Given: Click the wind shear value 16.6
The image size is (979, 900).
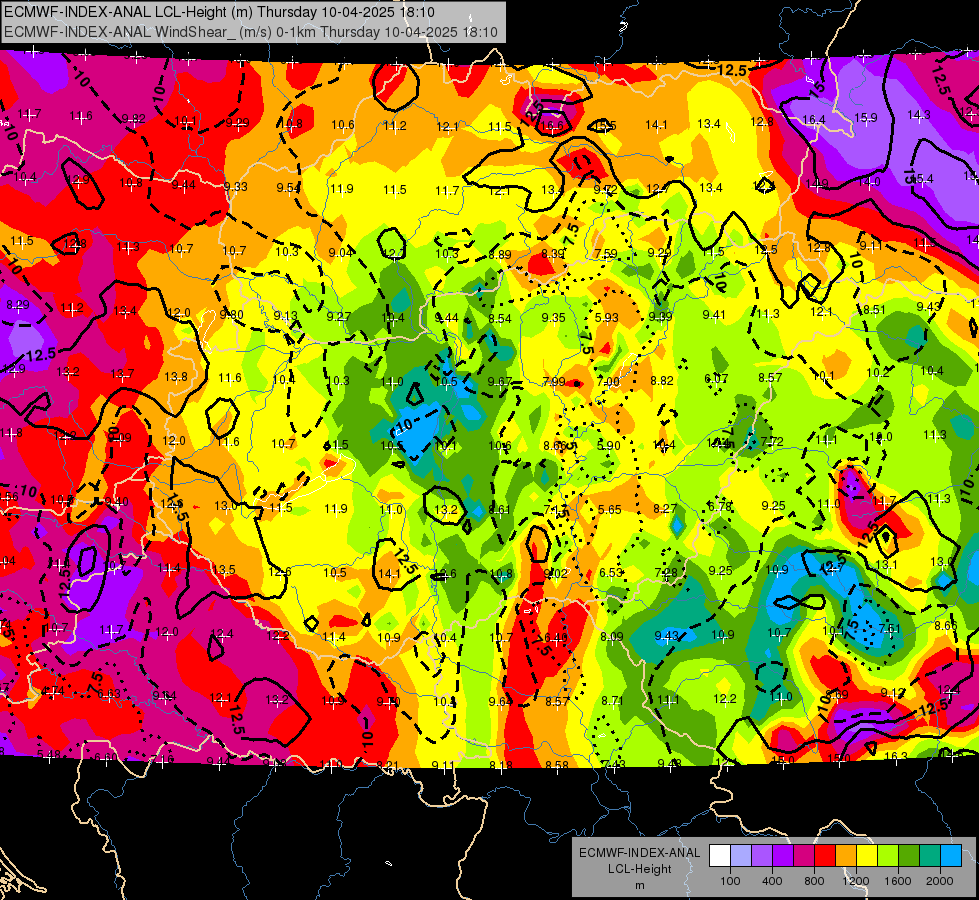Looking at the screenshot, I should [x=552, y=126].
